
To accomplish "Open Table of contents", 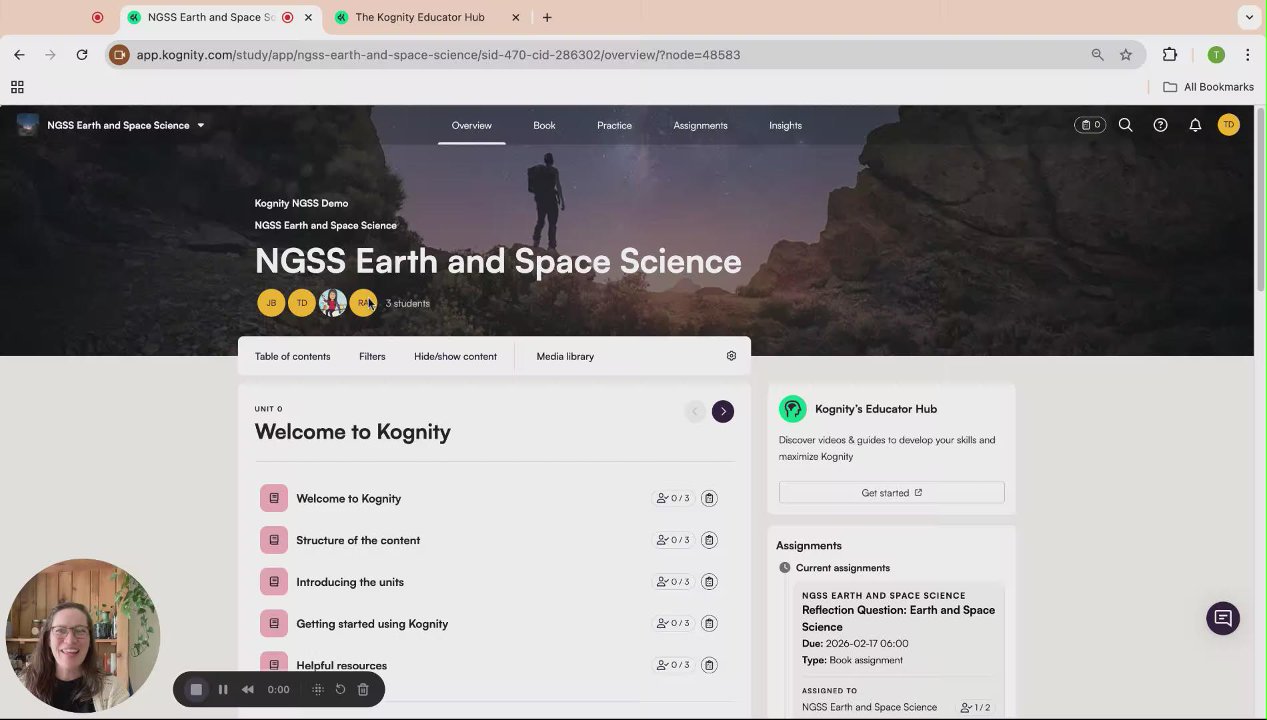I will [292, 356].
